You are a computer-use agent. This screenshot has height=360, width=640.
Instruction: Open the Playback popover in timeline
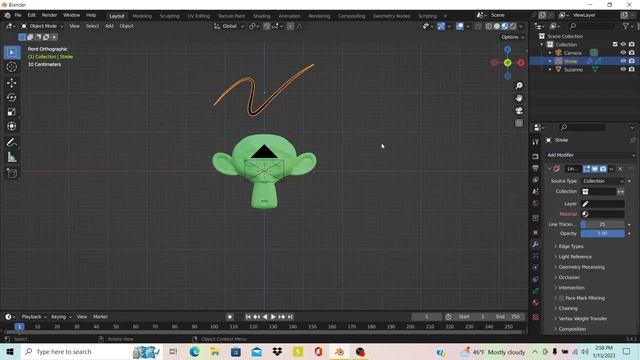[x=34, y=317]
